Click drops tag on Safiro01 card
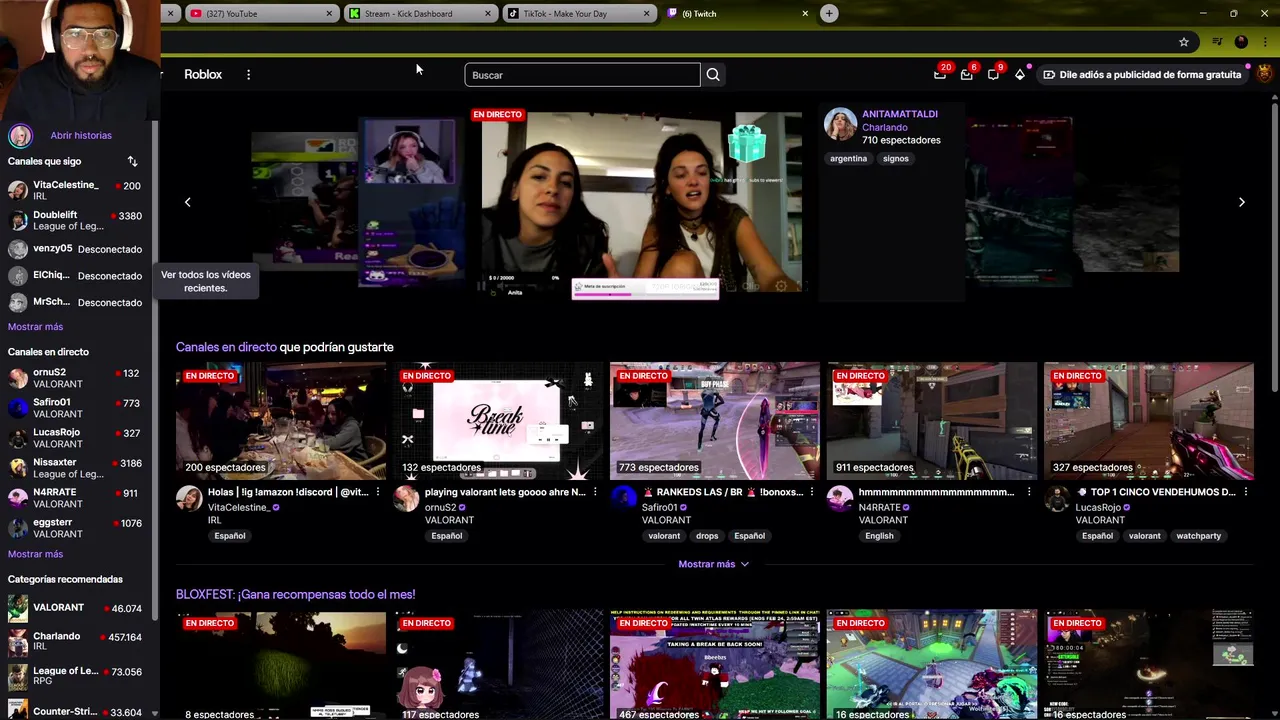1280x720 pixels. click(707, 536)
